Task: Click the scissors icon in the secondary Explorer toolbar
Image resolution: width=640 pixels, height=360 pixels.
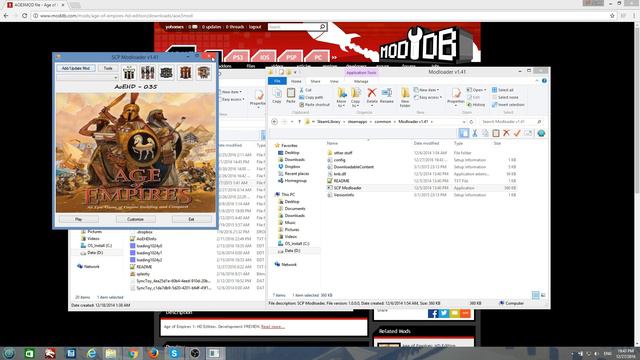Action: [x=475, y=133]
